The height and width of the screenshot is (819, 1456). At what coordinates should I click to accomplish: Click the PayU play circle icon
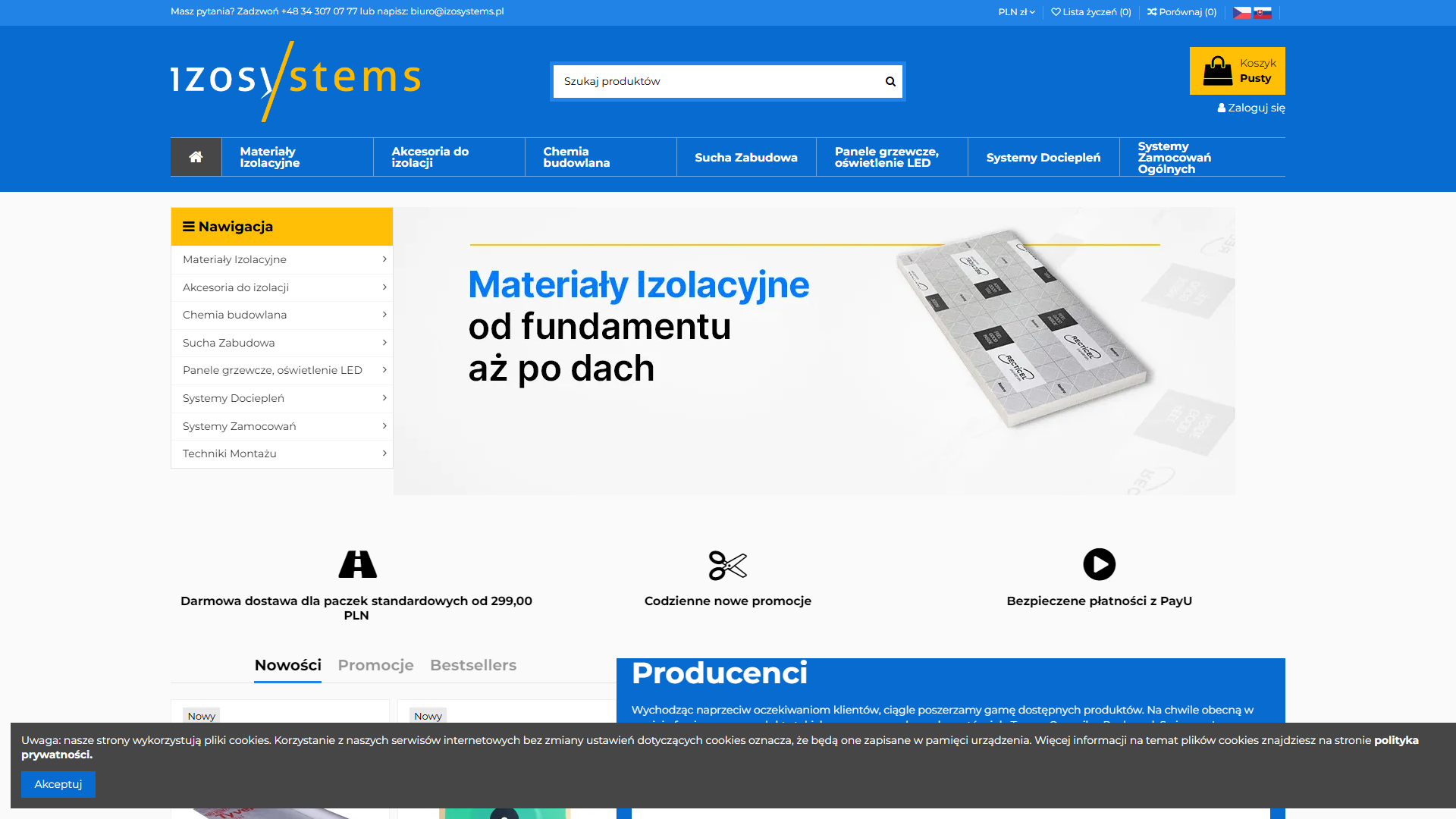[1099, 564]
